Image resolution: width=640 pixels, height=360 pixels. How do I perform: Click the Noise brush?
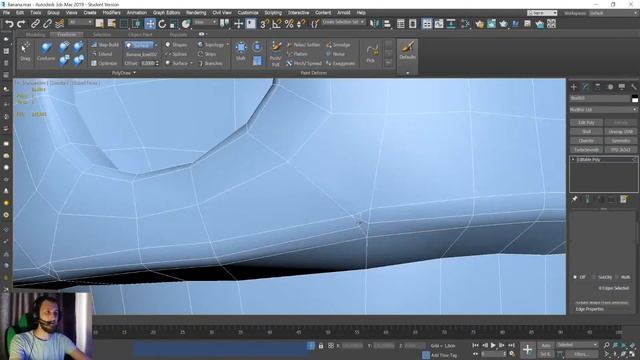tap(335, 54)
